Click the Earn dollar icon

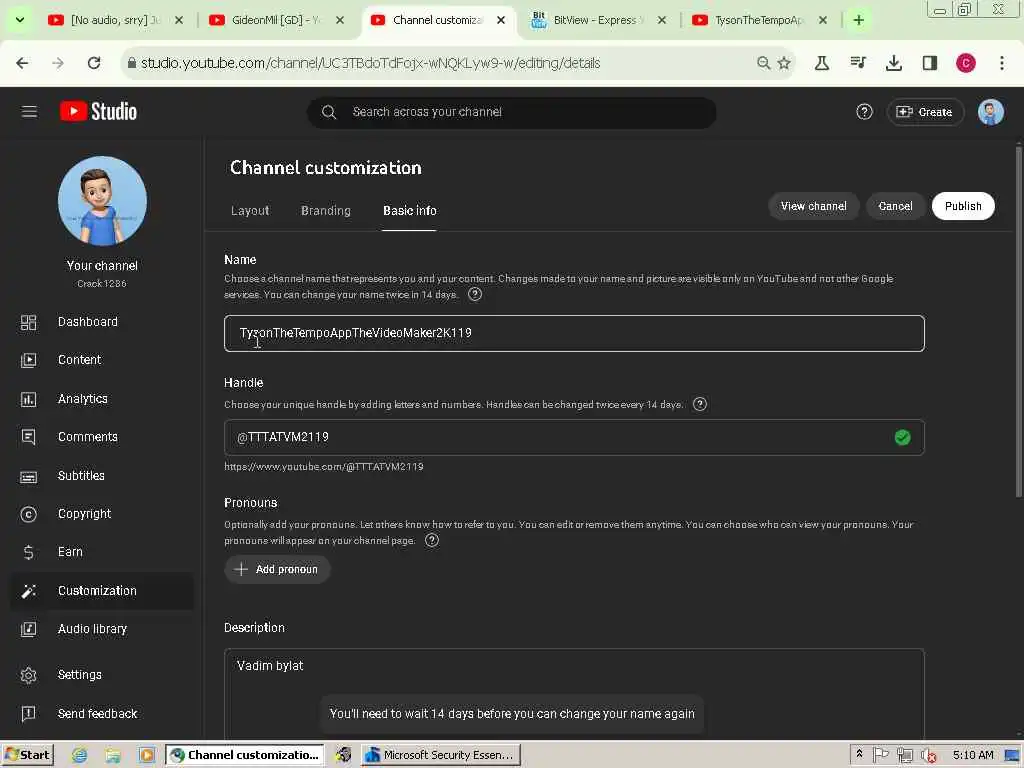[28, 552]
